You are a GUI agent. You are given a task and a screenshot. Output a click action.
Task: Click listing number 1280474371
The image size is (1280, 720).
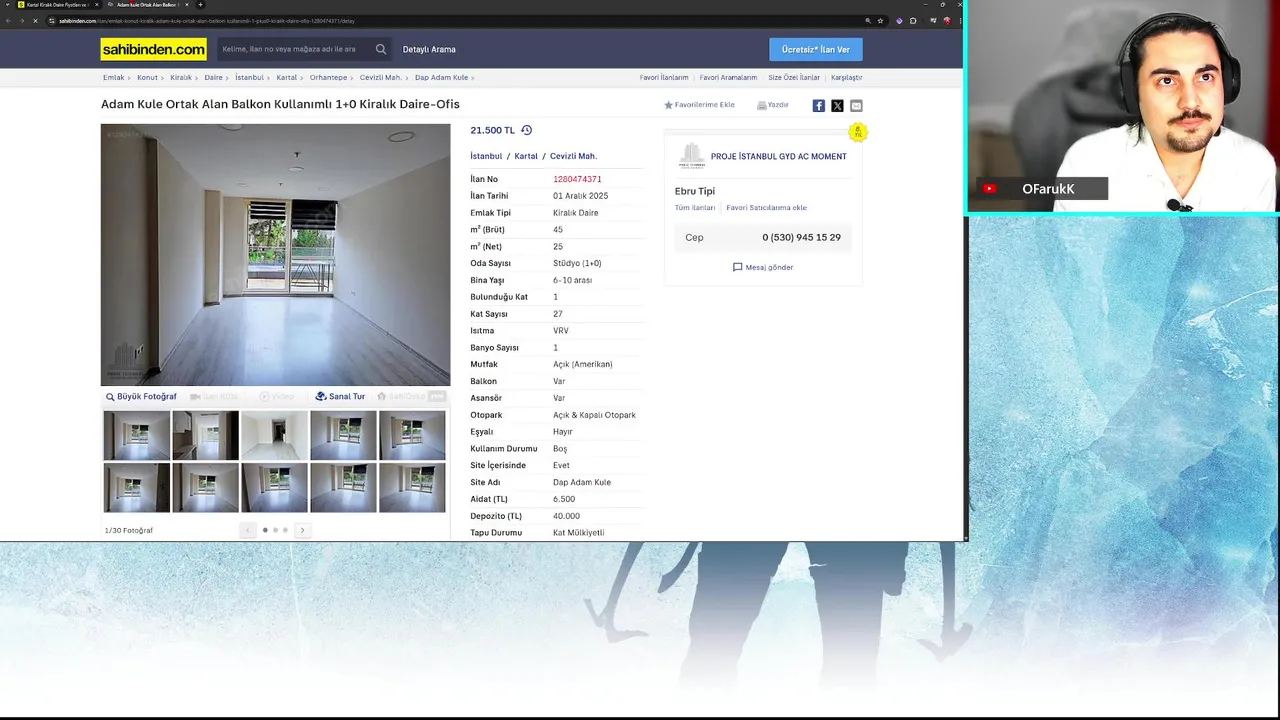[x=577, y=179]
